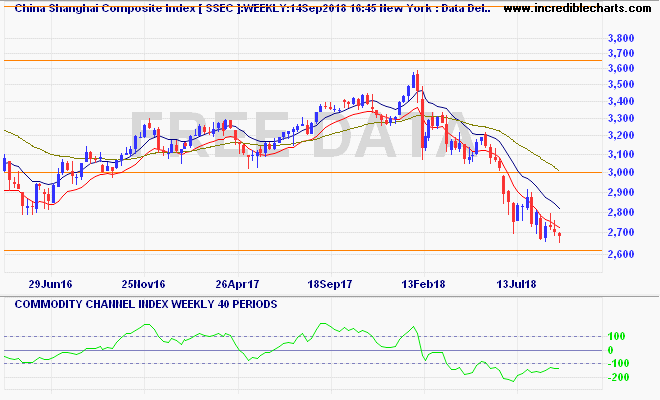Screen dimensions: 660x400
Task: Select the 25Nov16 date label
Action: (x=143, y=283)
